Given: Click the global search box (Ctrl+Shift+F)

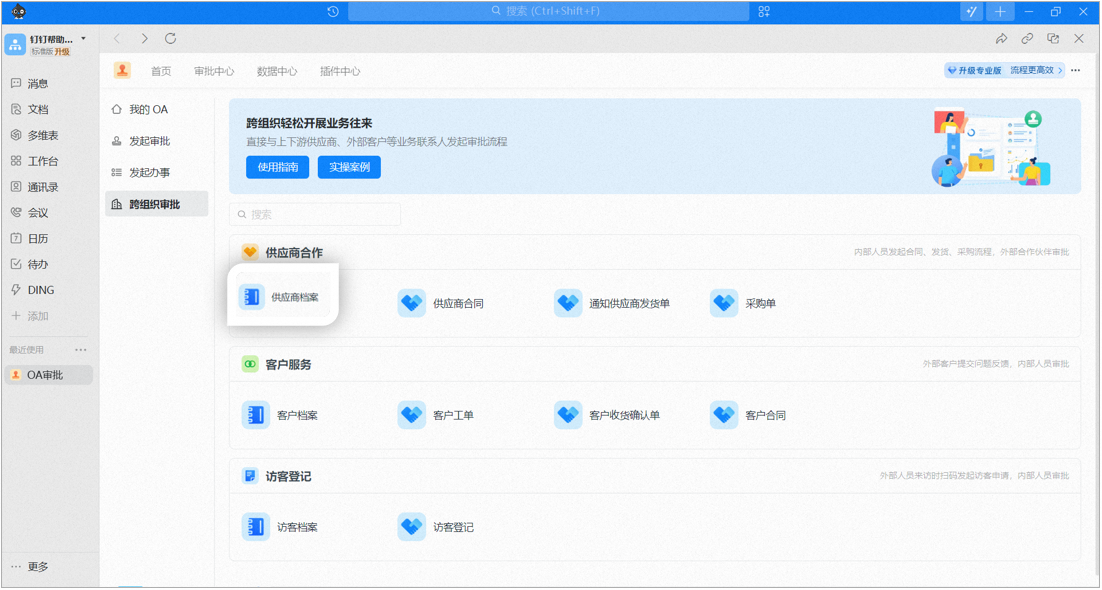Looking at the screenshot, I should pos(548,11).
